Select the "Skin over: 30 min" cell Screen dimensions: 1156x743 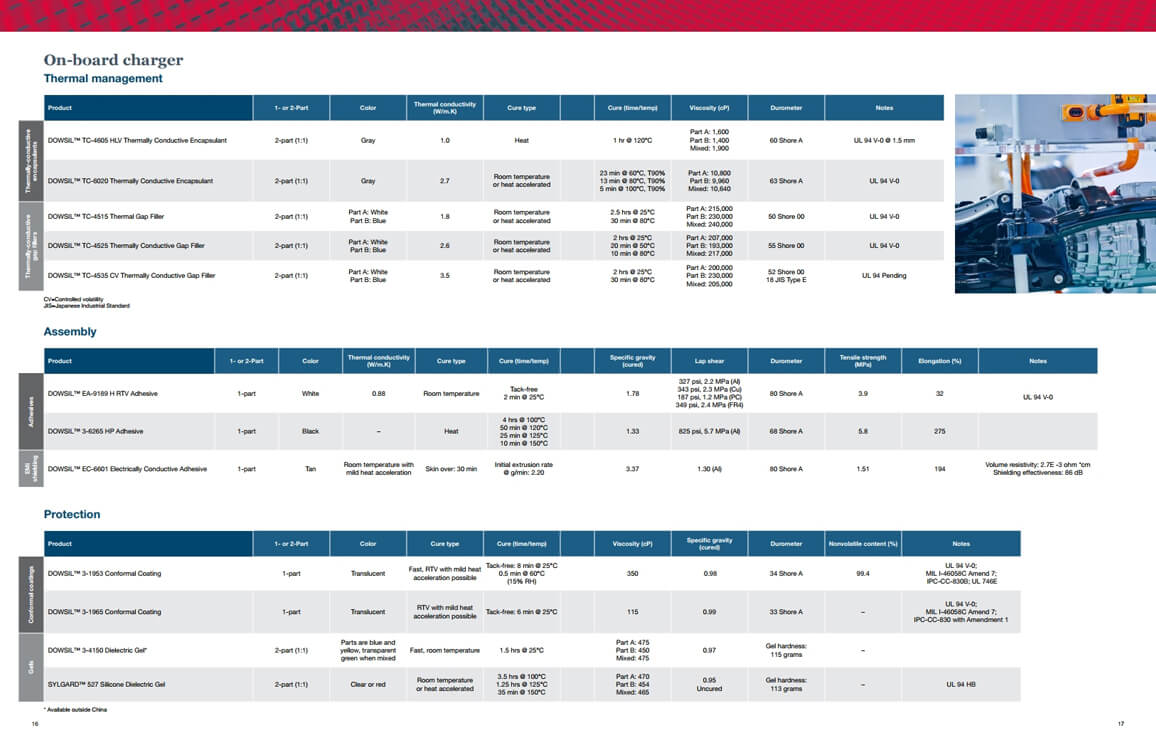point(451,469)
